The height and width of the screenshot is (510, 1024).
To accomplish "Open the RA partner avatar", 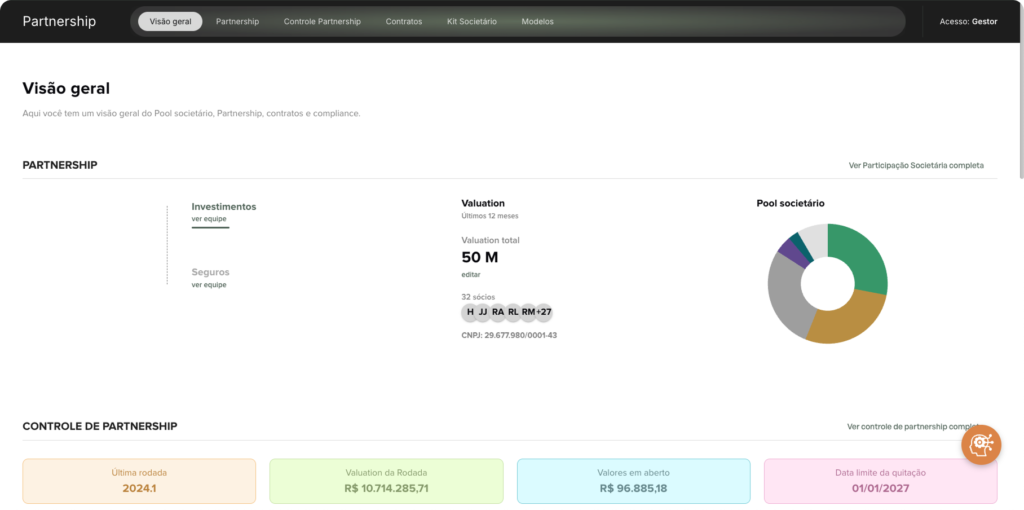I will tap(498, 312).
